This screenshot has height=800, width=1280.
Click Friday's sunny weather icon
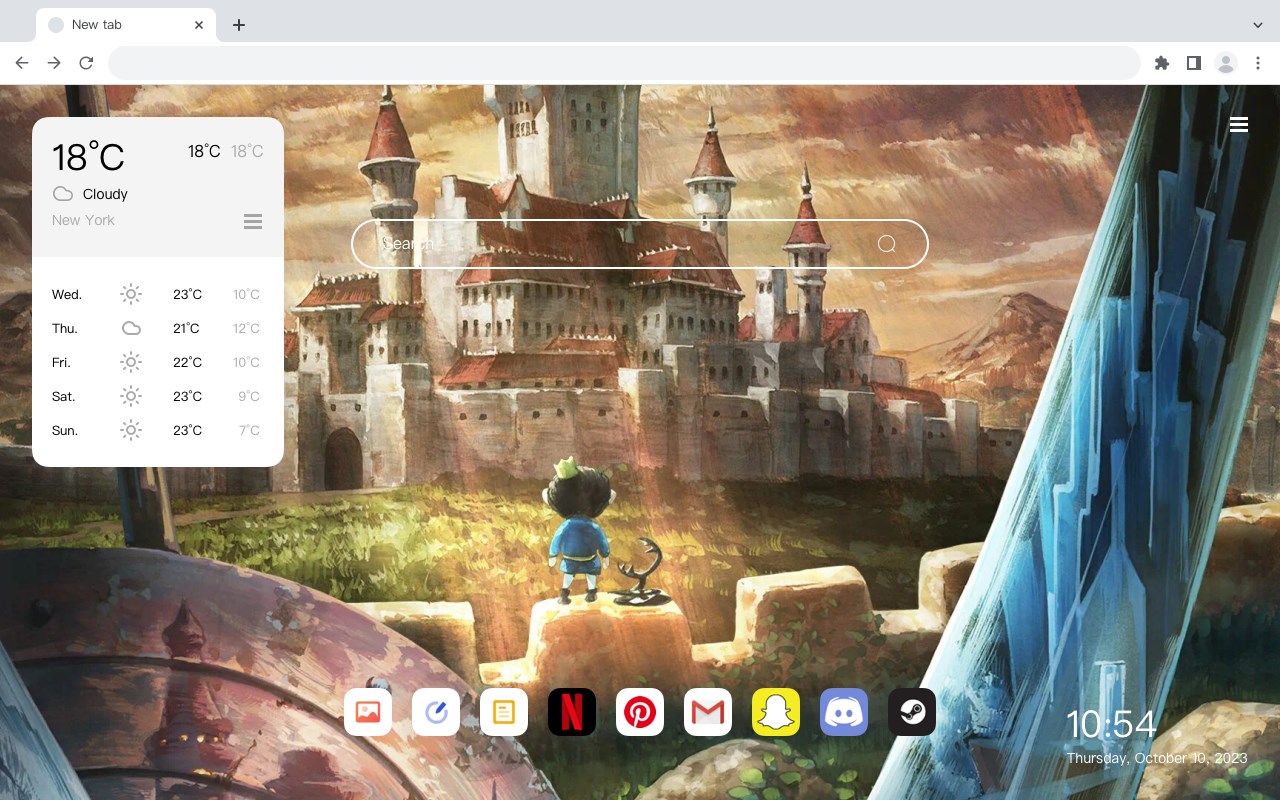131,362
